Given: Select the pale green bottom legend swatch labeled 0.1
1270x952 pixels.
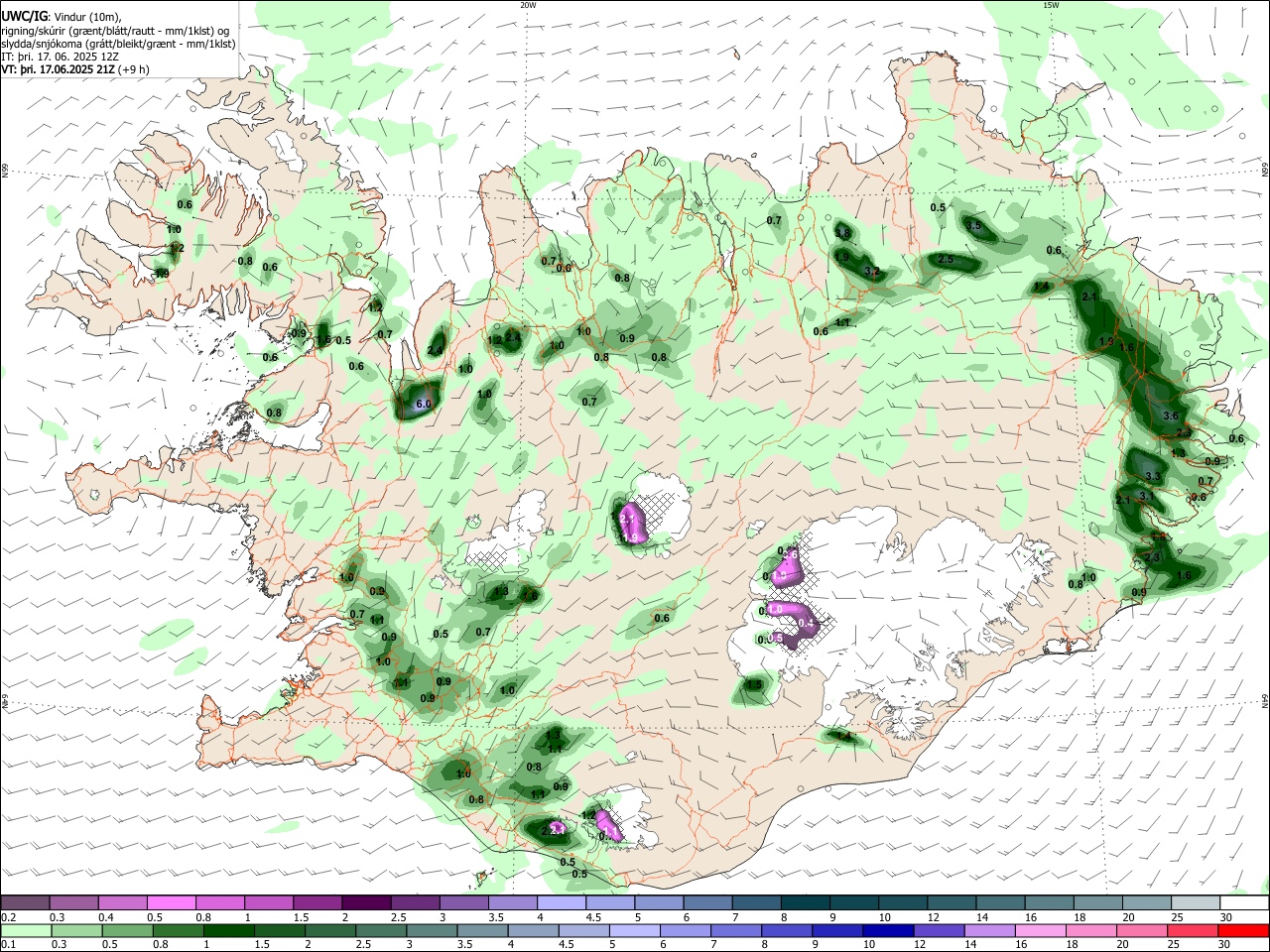Looking at the screenshot, I should pyautogui.click(x=25, y=930).
